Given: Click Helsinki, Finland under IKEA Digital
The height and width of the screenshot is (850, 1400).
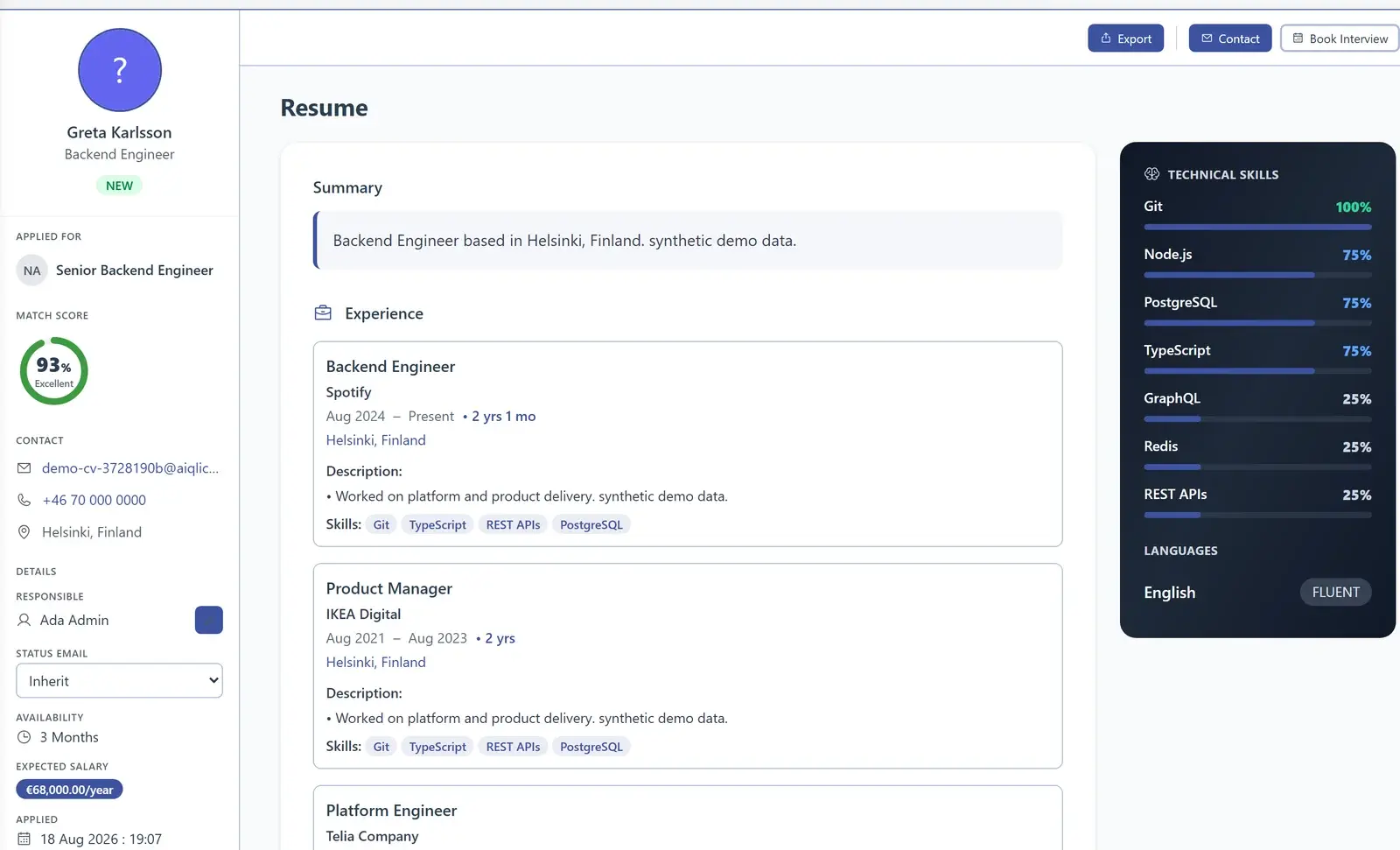Looking at the screenshot, I should tap(376, 663).
